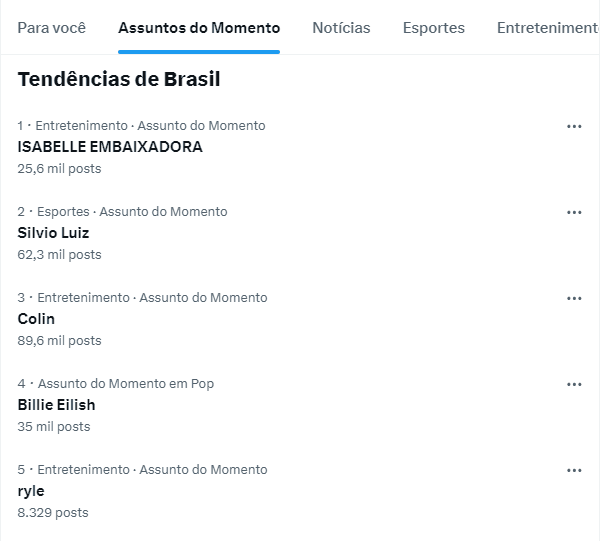Open the Billie Eilish trending topic
The height and width of the screenshot is (541, 608).
(56, 405)
